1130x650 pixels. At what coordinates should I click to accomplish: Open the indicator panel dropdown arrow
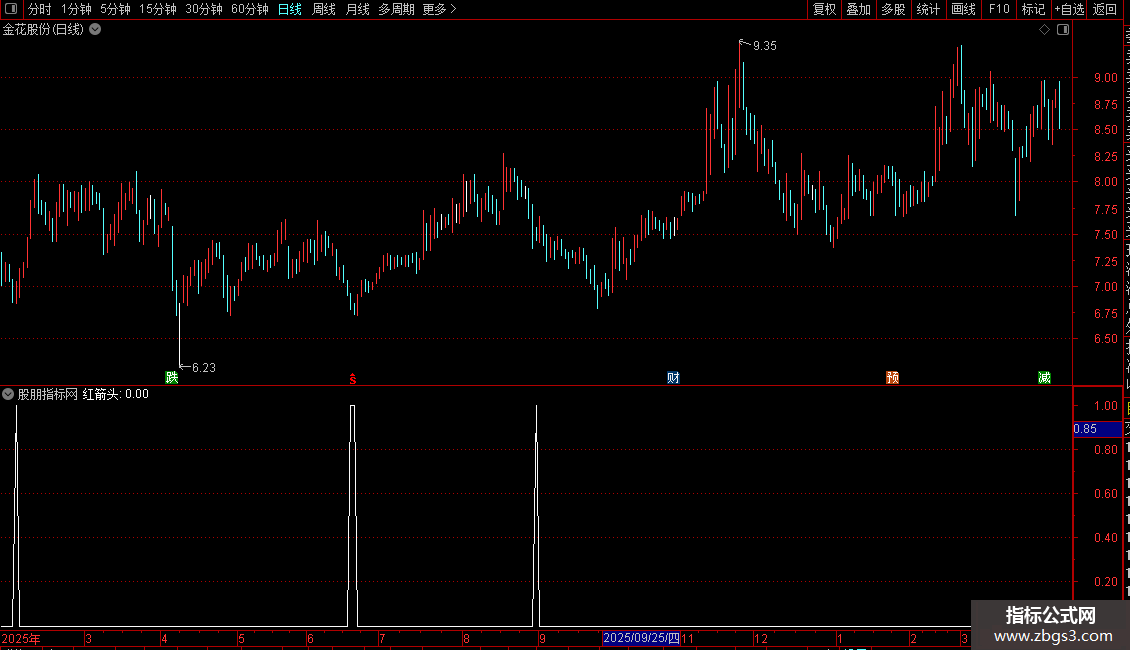click(8, 394)
